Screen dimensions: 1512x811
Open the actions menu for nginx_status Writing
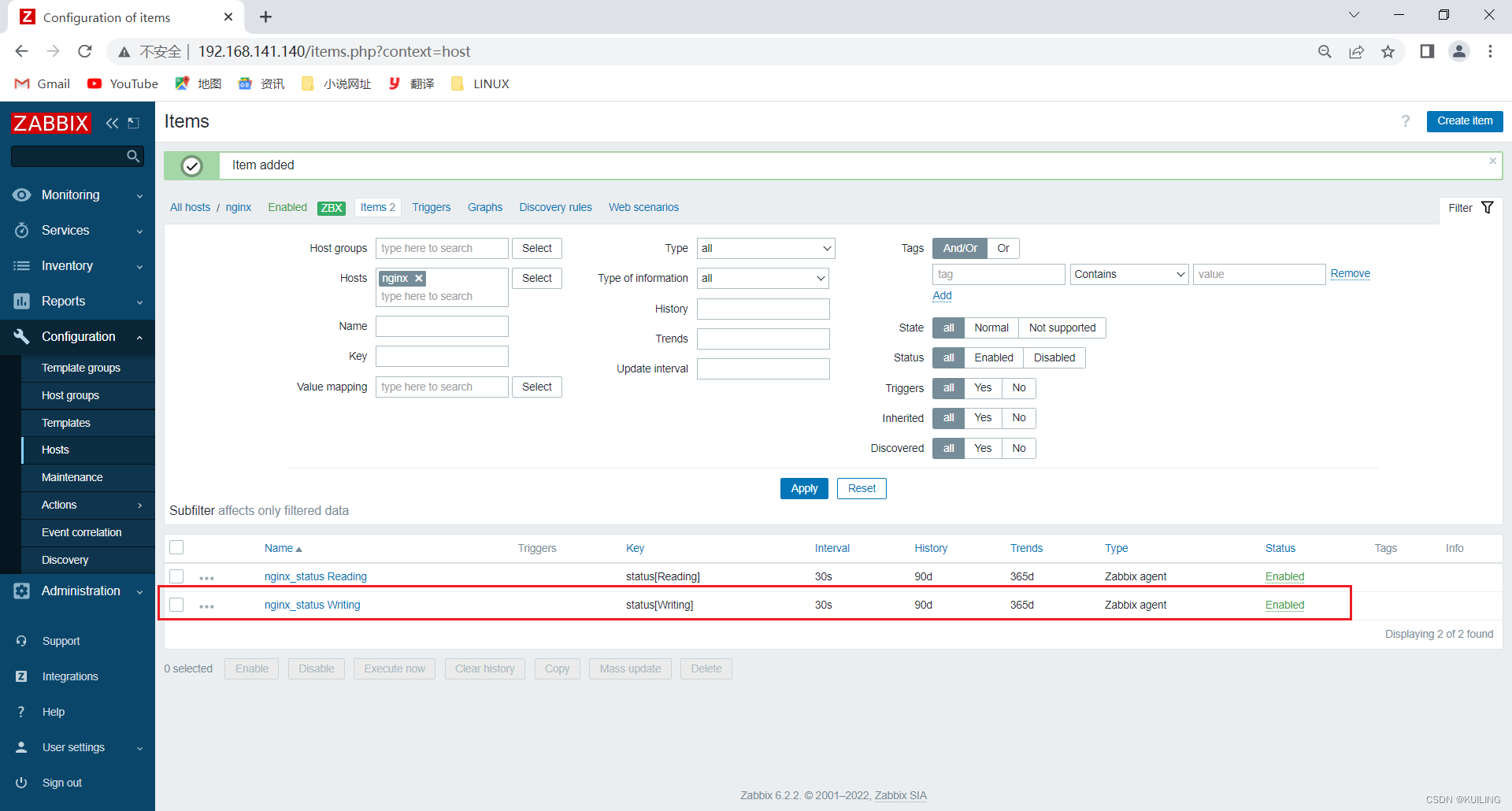click(x=206, y=605)
